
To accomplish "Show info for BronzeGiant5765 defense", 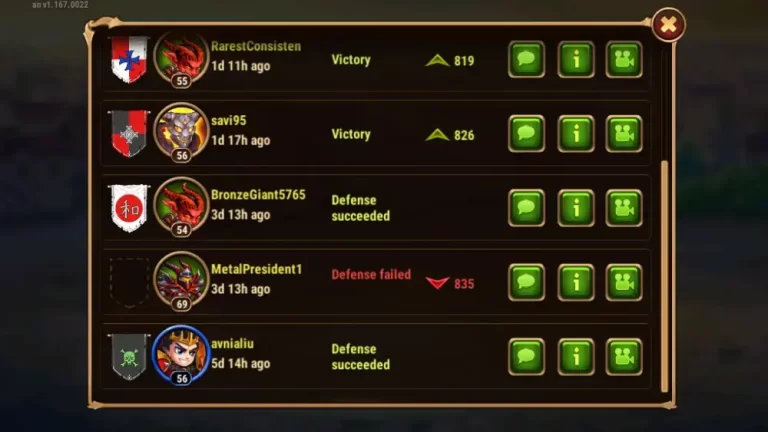I will click(x=576, y=208).
